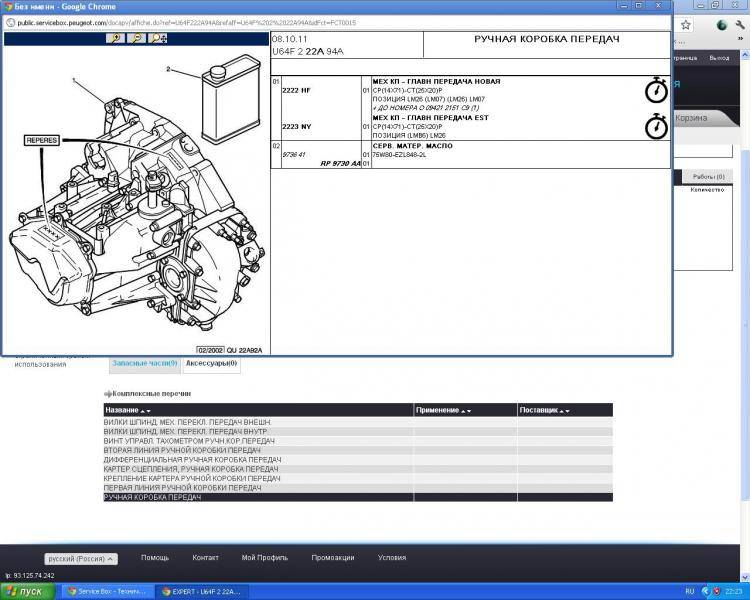Sort list by Применение column arrows
Image resolution: width=750 pixels, height=600 pixels.
465,411
